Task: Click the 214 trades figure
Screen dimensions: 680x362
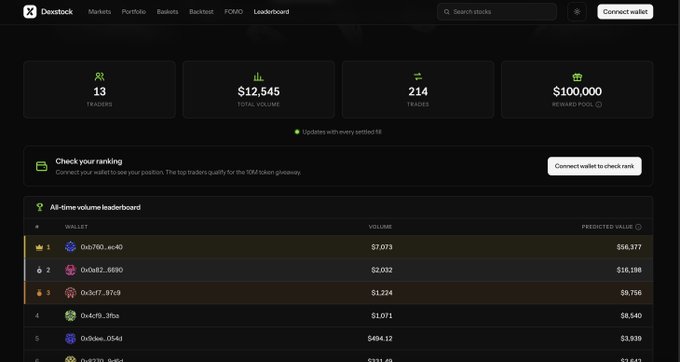Action: (418, 91)
